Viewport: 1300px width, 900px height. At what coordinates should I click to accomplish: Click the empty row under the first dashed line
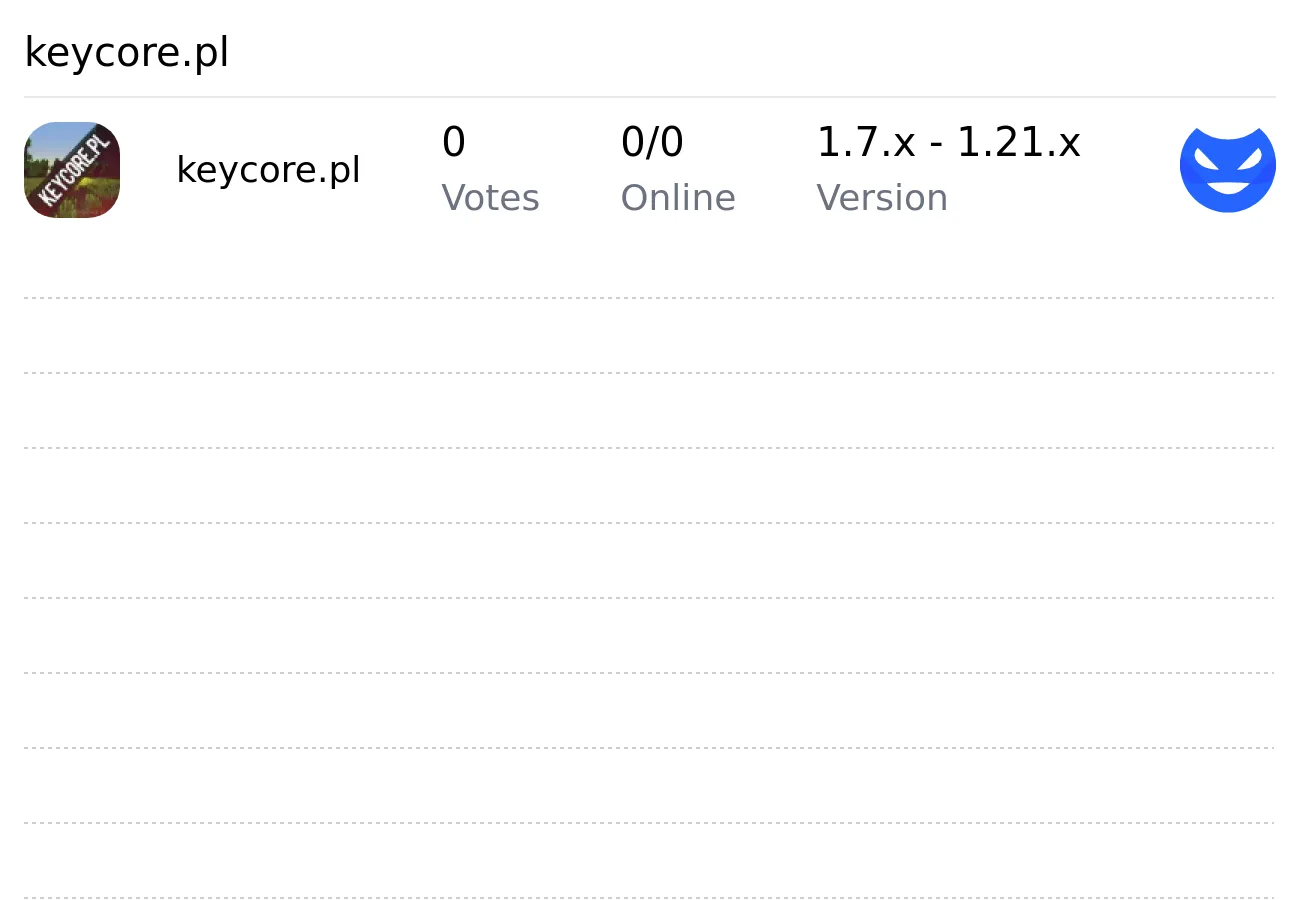tap(650, 336)
